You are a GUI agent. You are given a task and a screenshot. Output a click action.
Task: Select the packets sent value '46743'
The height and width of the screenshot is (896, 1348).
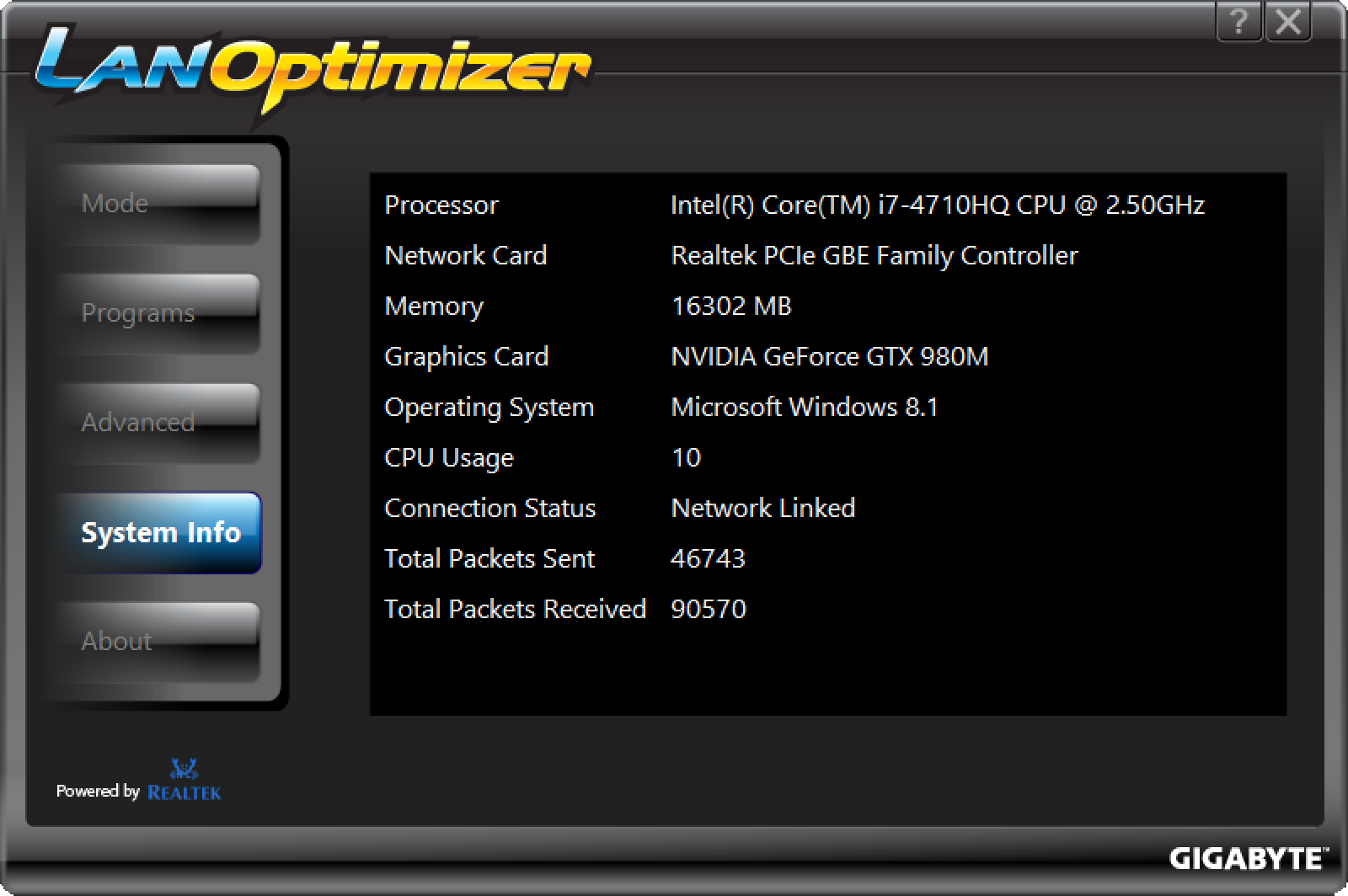point(708,558)
